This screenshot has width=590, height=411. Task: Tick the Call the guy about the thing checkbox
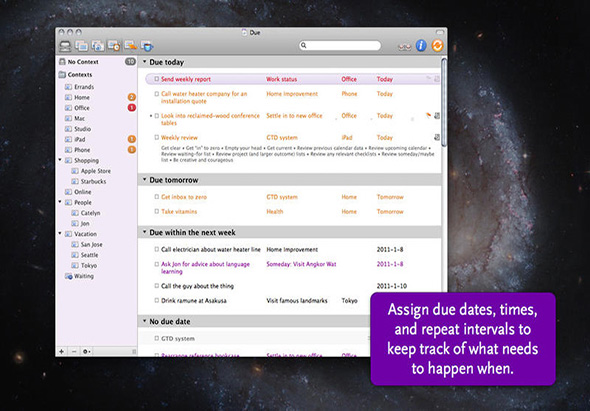(x=157, y=286)
